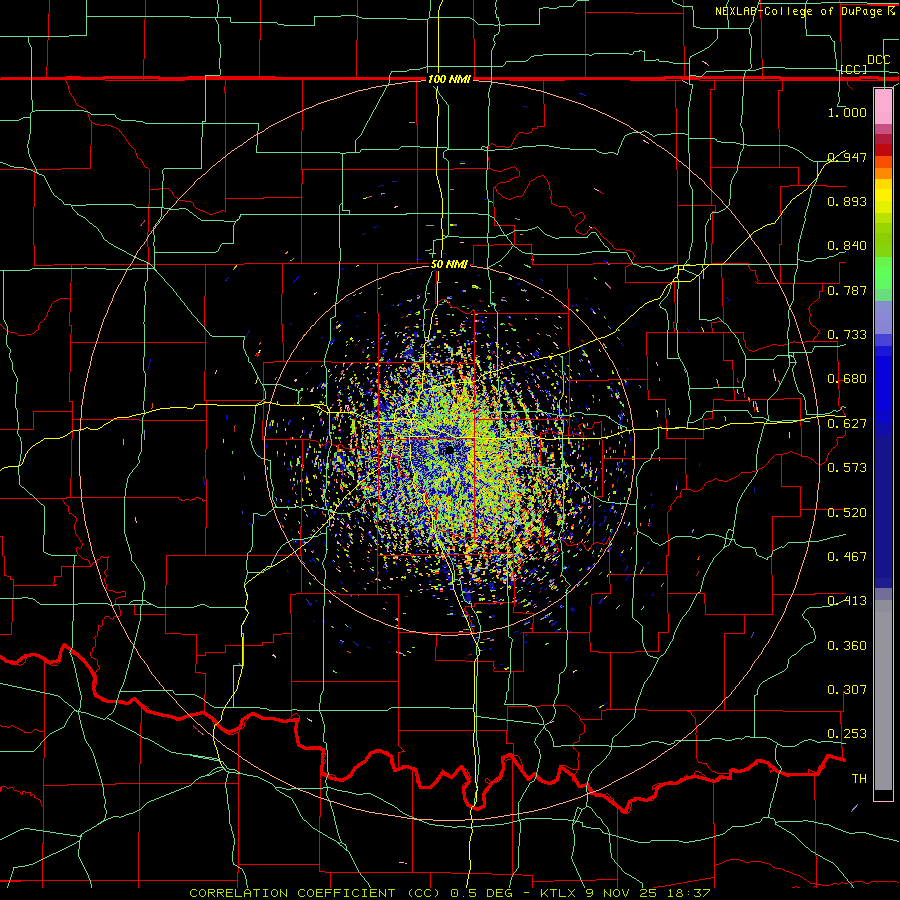Click the 0.520 scale value
Viewport: 900px width, 900px height.
tap(847, 513)
